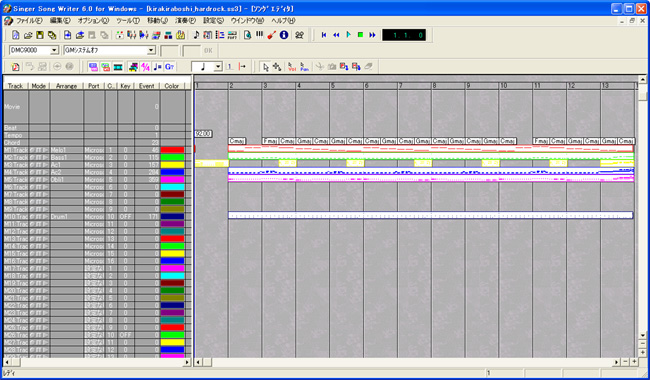The image size is (650, 380).
Task: Click the rewind double-arrow button
Action: 336,35
